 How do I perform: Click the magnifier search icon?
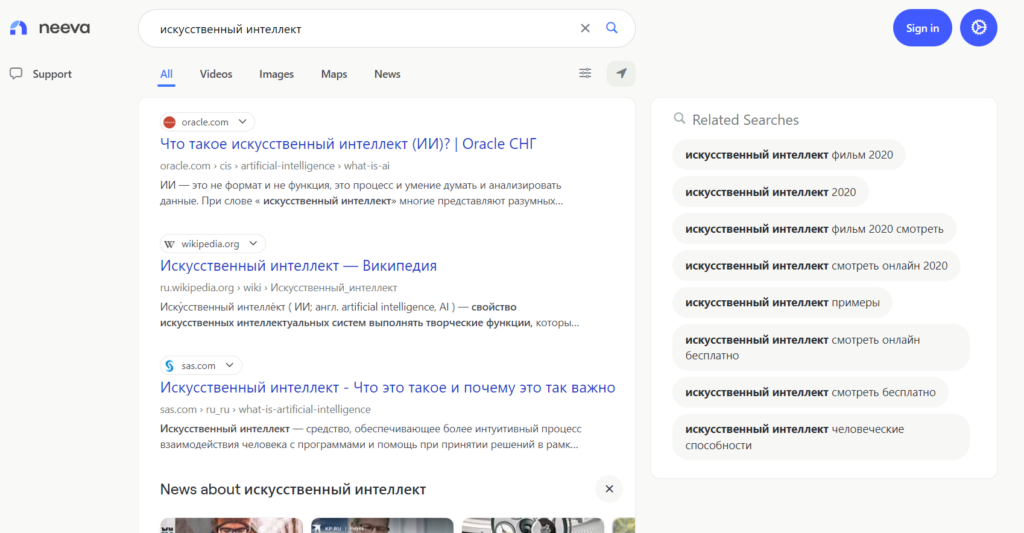tap(612, 28)
